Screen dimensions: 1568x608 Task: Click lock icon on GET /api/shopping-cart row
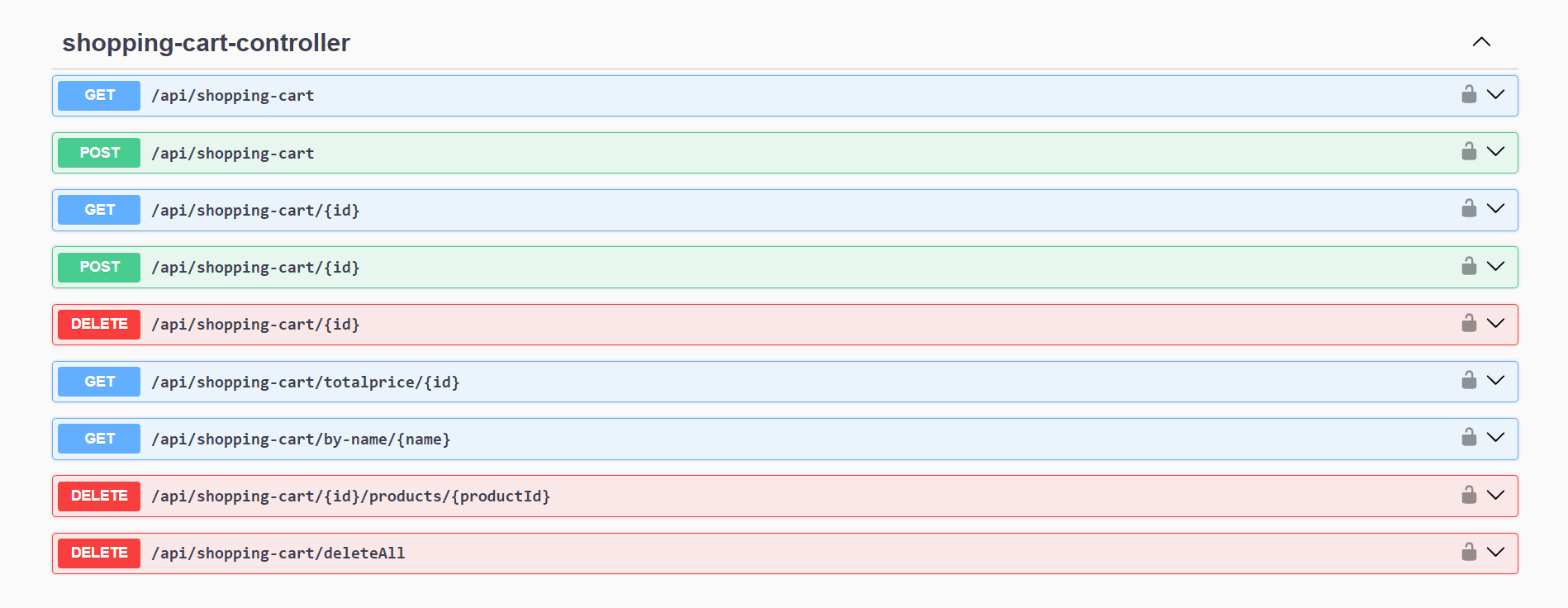coord(1468,94)
